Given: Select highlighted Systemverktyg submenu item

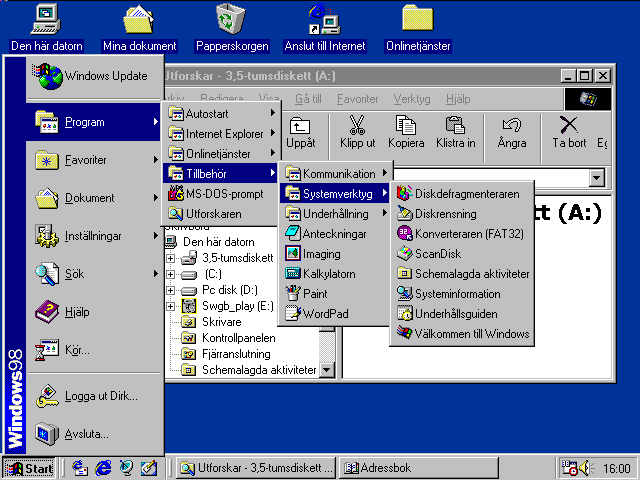Looking at the screenshot, I should (x=335, y=193).
